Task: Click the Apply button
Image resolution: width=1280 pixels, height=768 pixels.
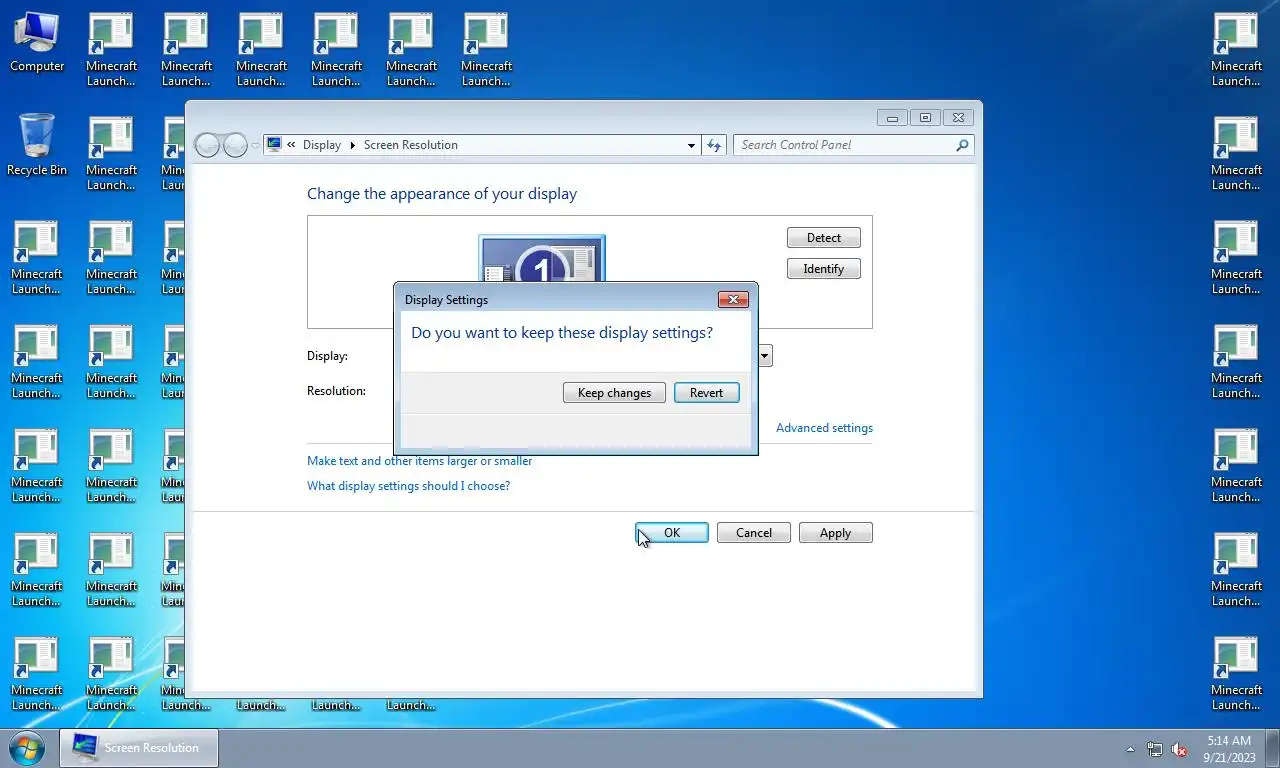Action: tap(836, 533)
